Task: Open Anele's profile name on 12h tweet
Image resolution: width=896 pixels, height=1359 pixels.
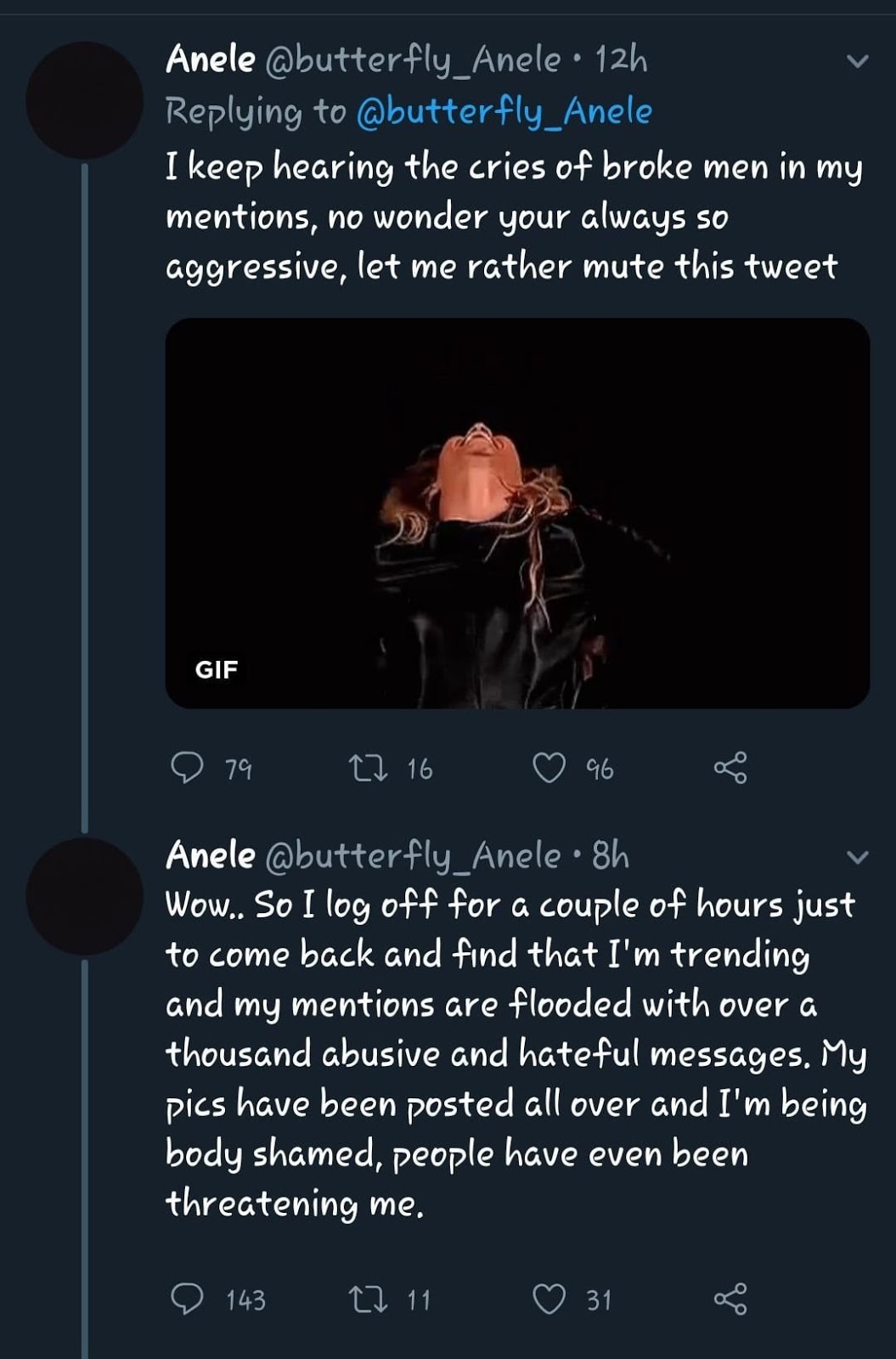Action: pos(211,59)
